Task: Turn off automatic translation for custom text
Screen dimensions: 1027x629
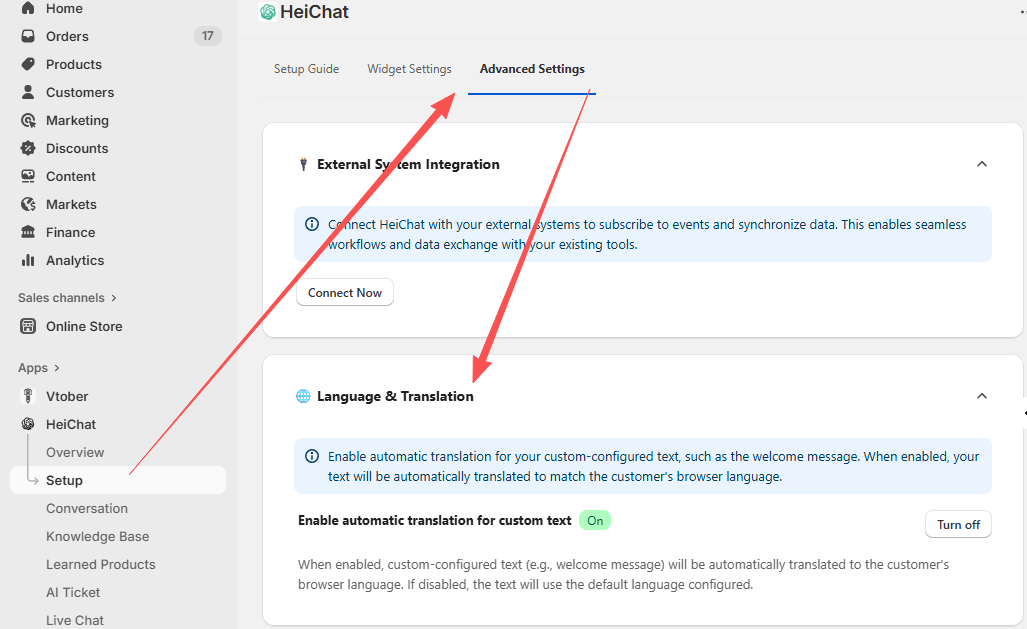Action: [x=958, y=525]
